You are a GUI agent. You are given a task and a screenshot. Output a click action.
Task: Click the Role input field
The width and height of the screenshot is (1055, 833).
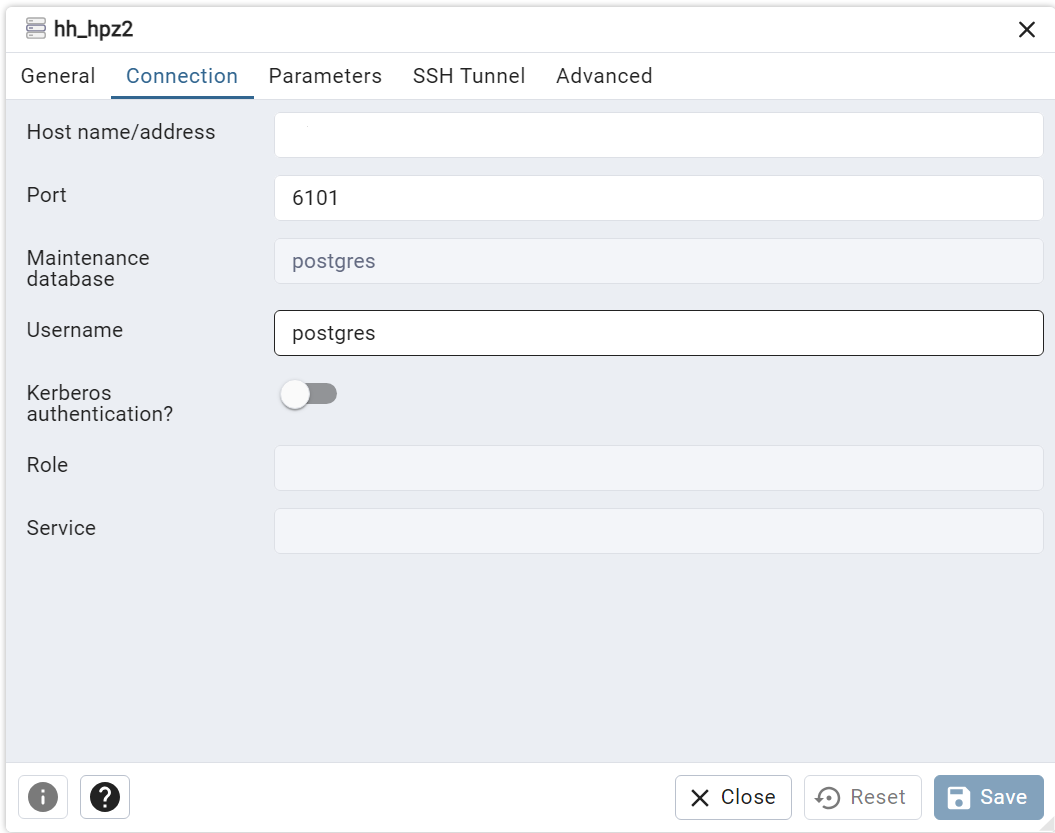[658, 468]
